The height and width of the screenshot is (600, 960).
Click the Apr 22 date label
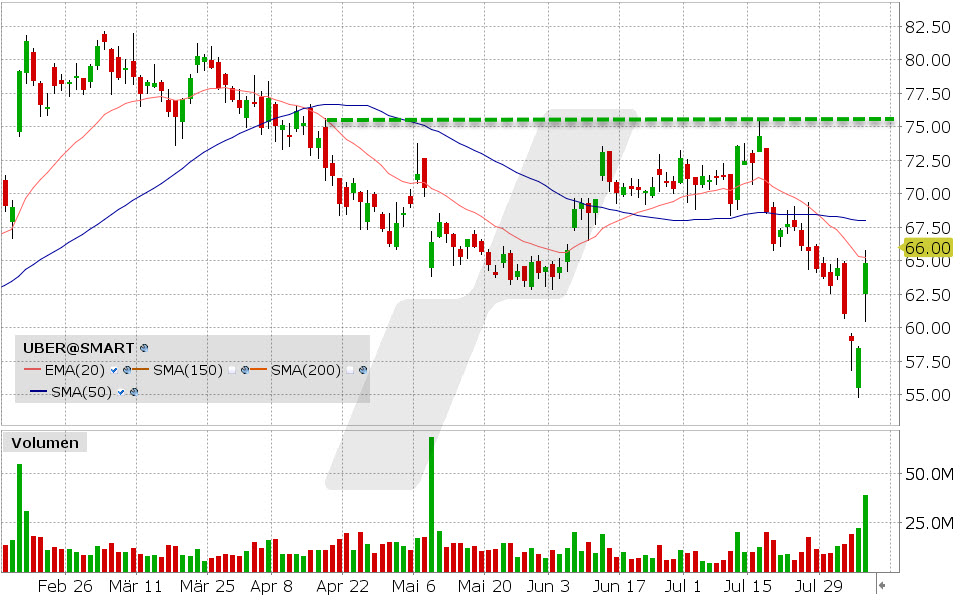[343, 586]
